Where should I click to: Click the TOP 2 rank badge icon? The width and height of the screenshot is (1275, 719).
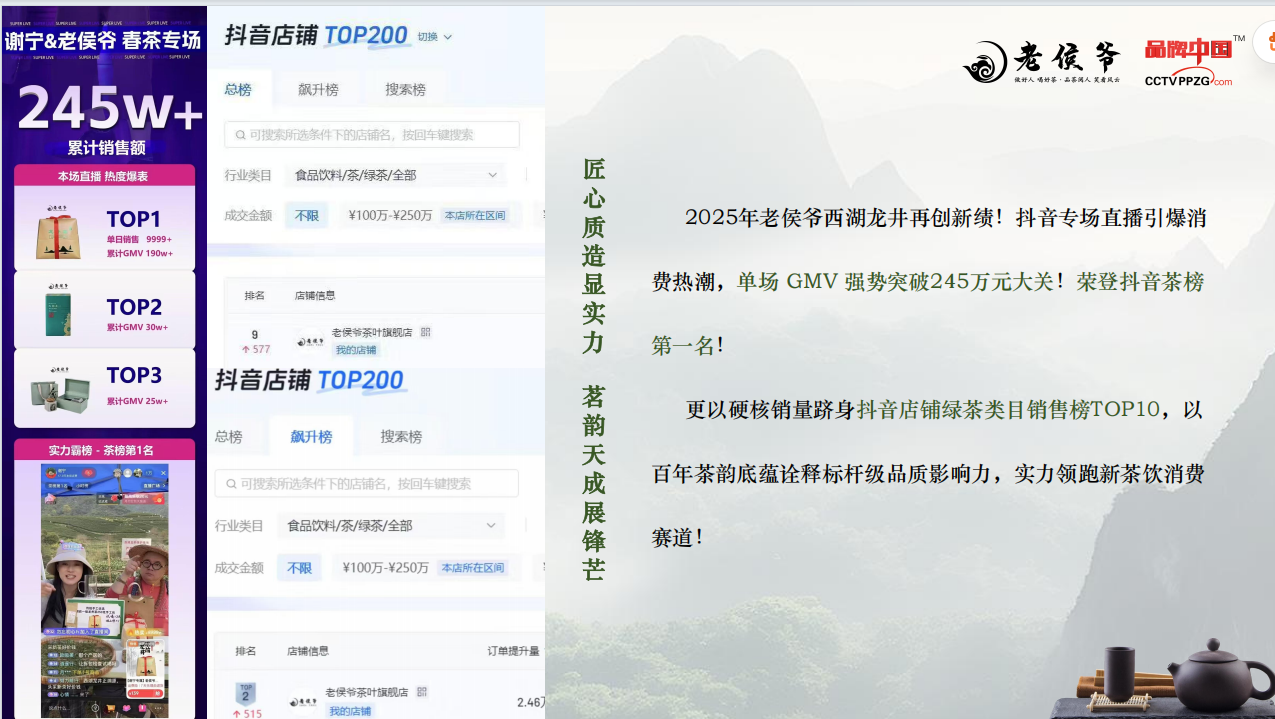pos(246,692)
